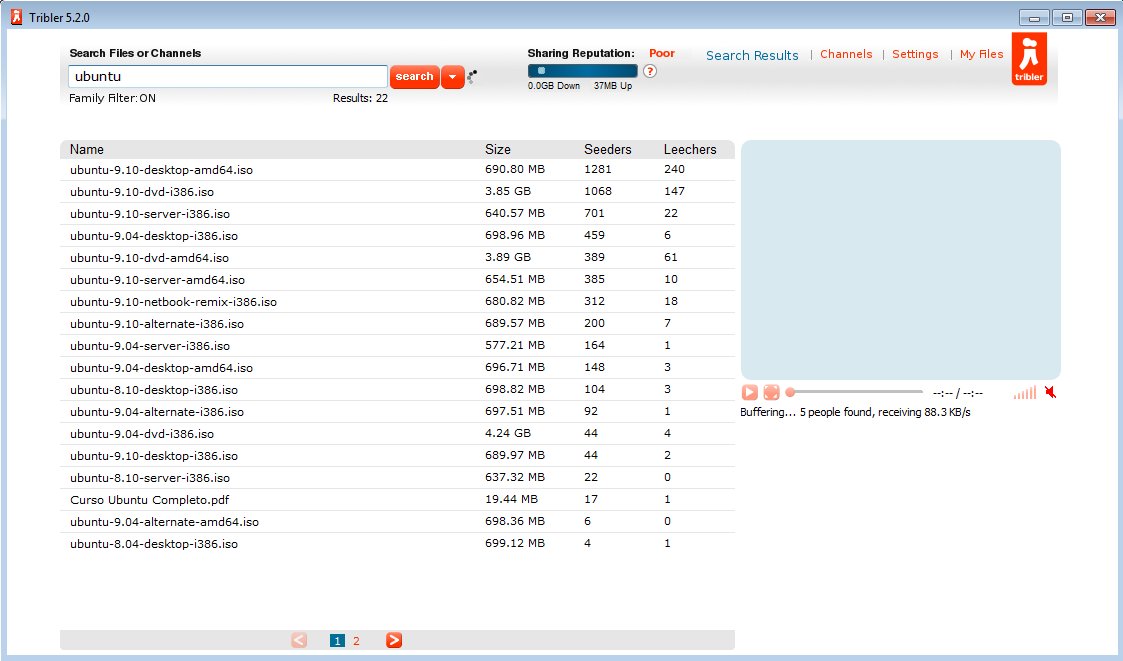Click the 1281 seeders value
The width and height of the screenshot is (1123, 661).
click(597, 169)
